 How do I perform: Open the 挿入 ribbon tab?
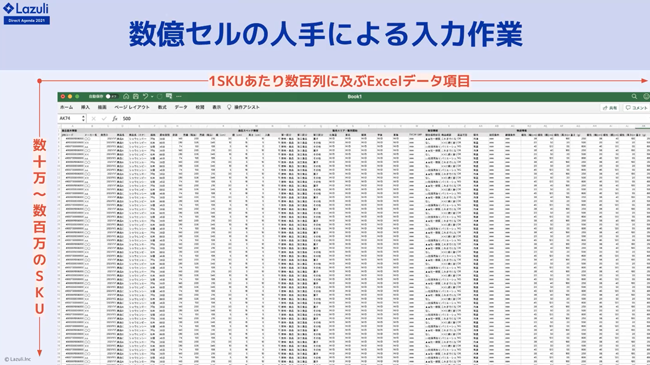tap(85, 107)
